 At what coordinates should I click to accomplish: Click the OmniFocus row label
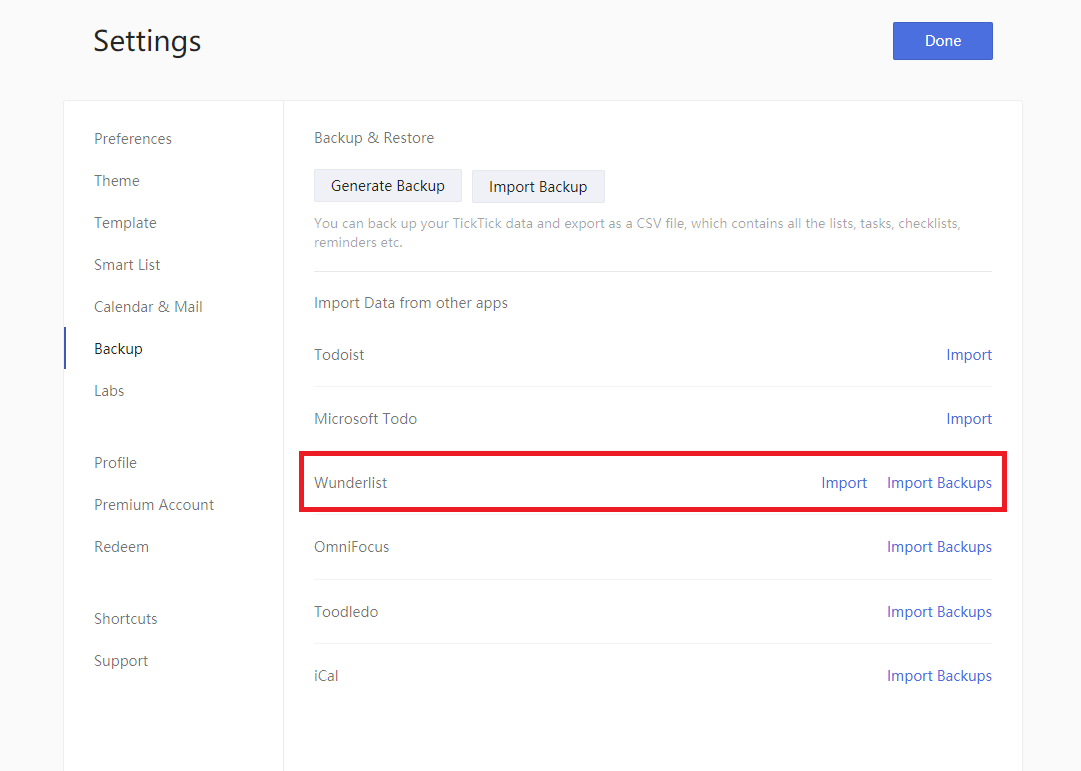click(x=352, y=547)
